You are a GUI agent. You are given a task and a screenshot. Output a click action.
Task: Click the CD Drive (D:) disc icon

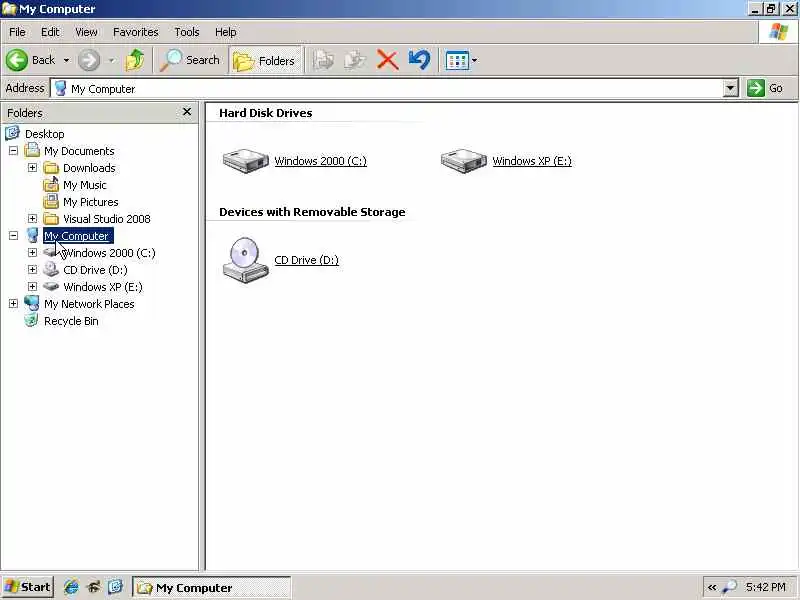click(245, 260)
